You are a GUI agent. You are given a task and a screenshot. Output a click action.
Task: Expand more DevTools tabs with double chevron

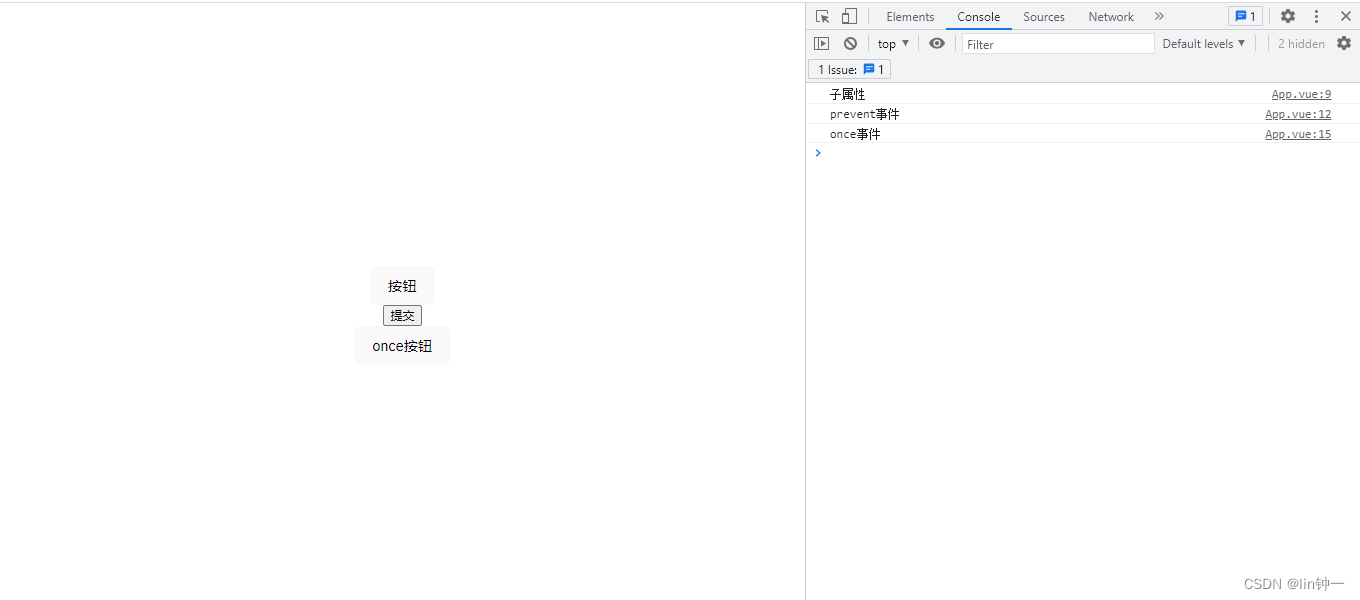click(1159, 17)
